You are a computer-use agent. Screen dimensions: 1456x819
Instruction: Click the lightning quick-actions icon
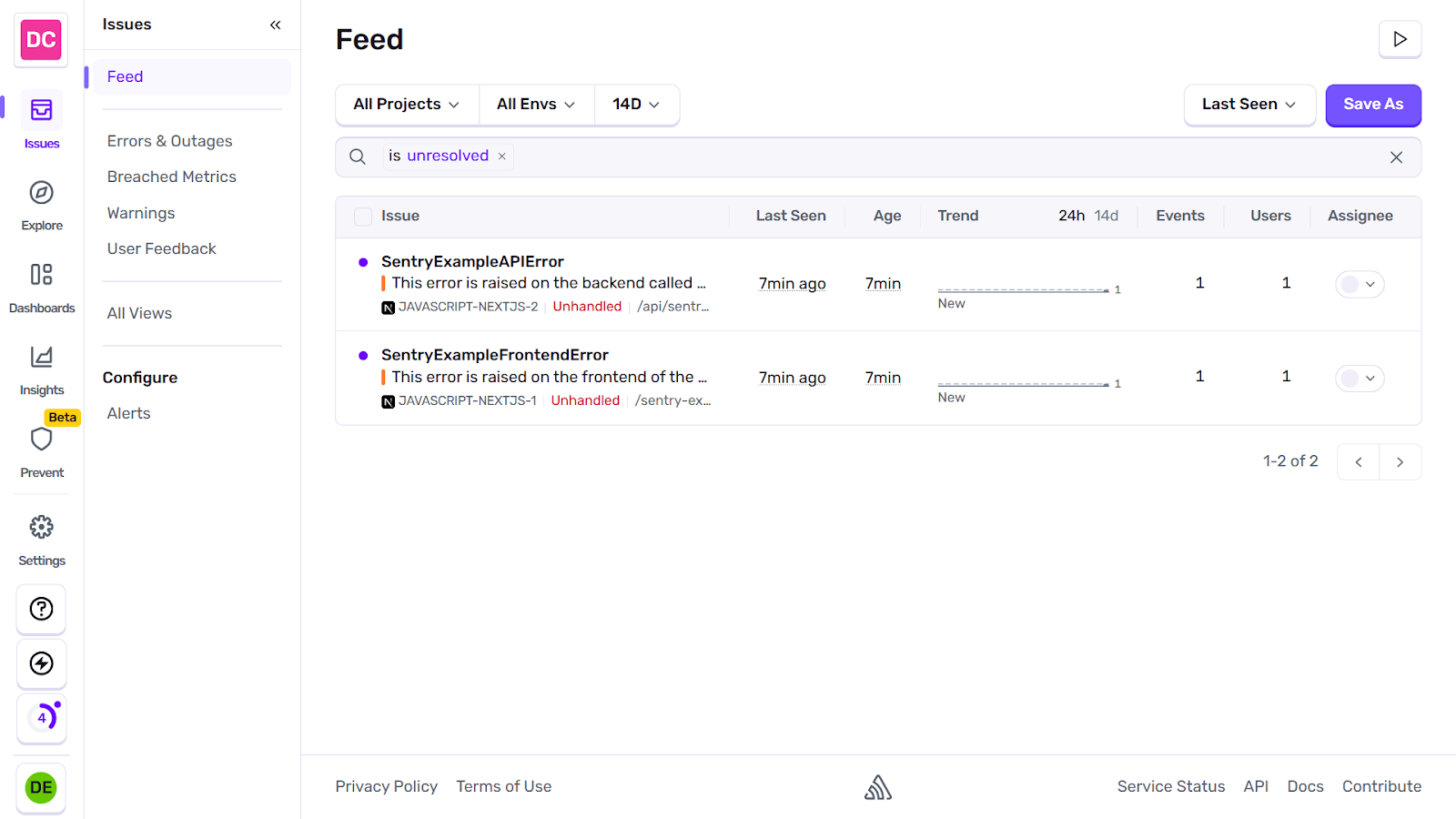click(x=41, y=663)
